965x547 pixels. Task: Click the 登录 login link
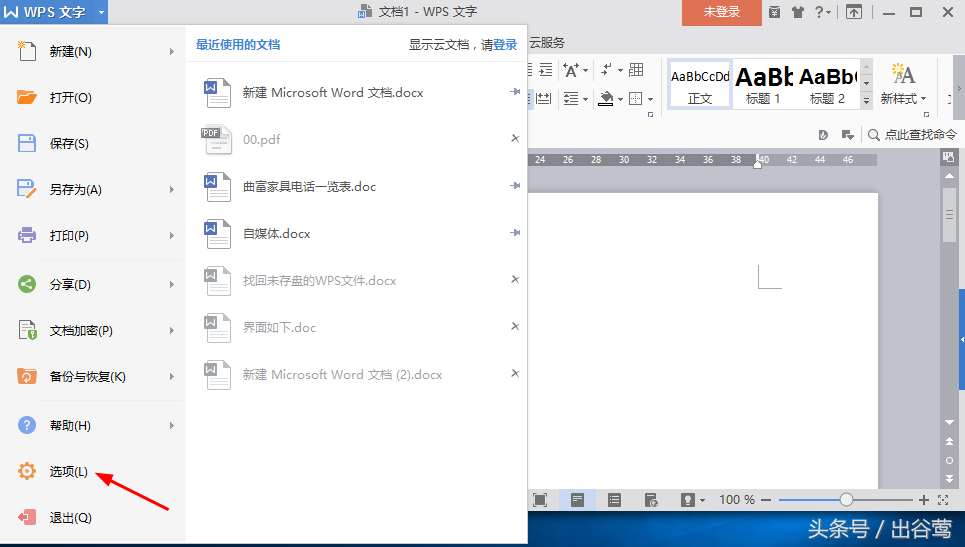505,45
